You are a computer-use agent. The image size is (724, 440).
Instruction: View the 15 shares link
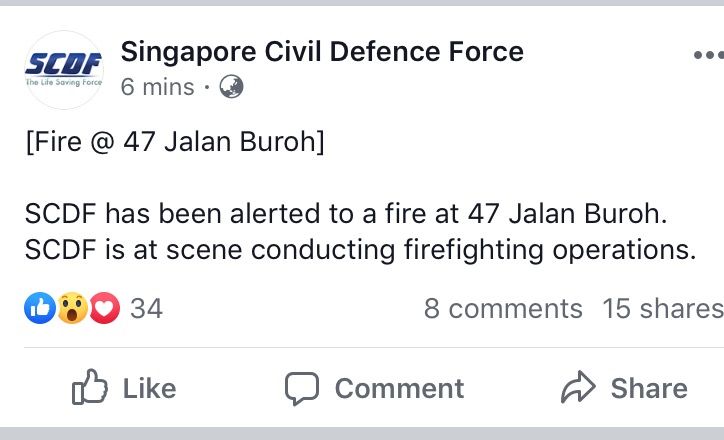point(662,309)
